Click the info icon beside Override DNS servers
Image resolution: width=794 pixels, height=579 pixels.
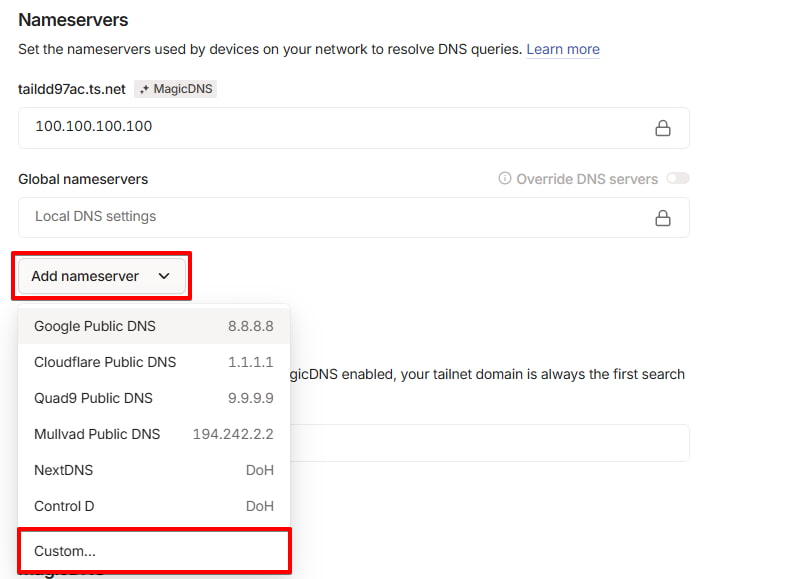[x=505, y=179]
